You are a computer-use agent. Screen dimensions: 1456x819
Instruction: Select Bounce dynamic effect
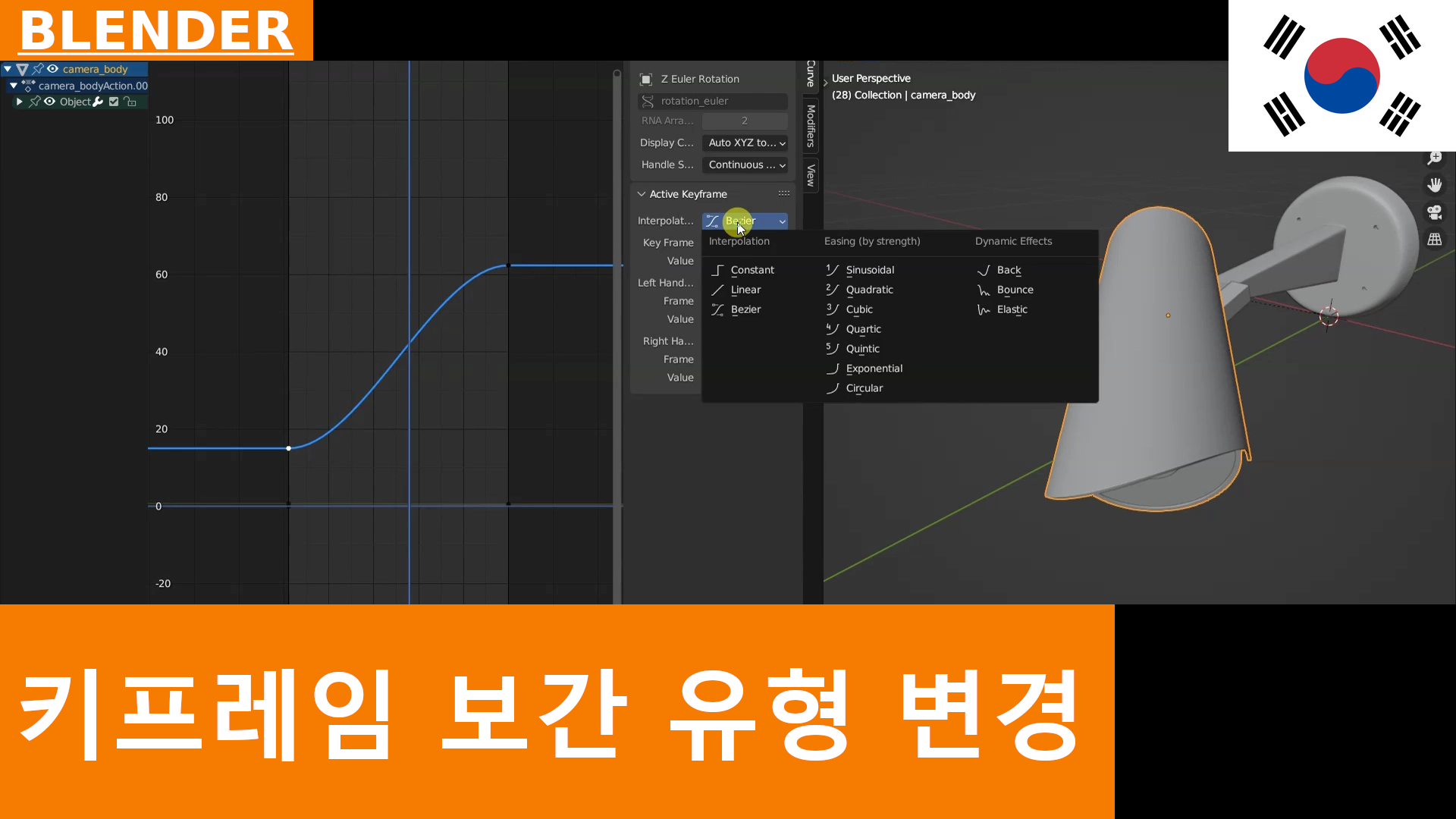(1006, 290)
